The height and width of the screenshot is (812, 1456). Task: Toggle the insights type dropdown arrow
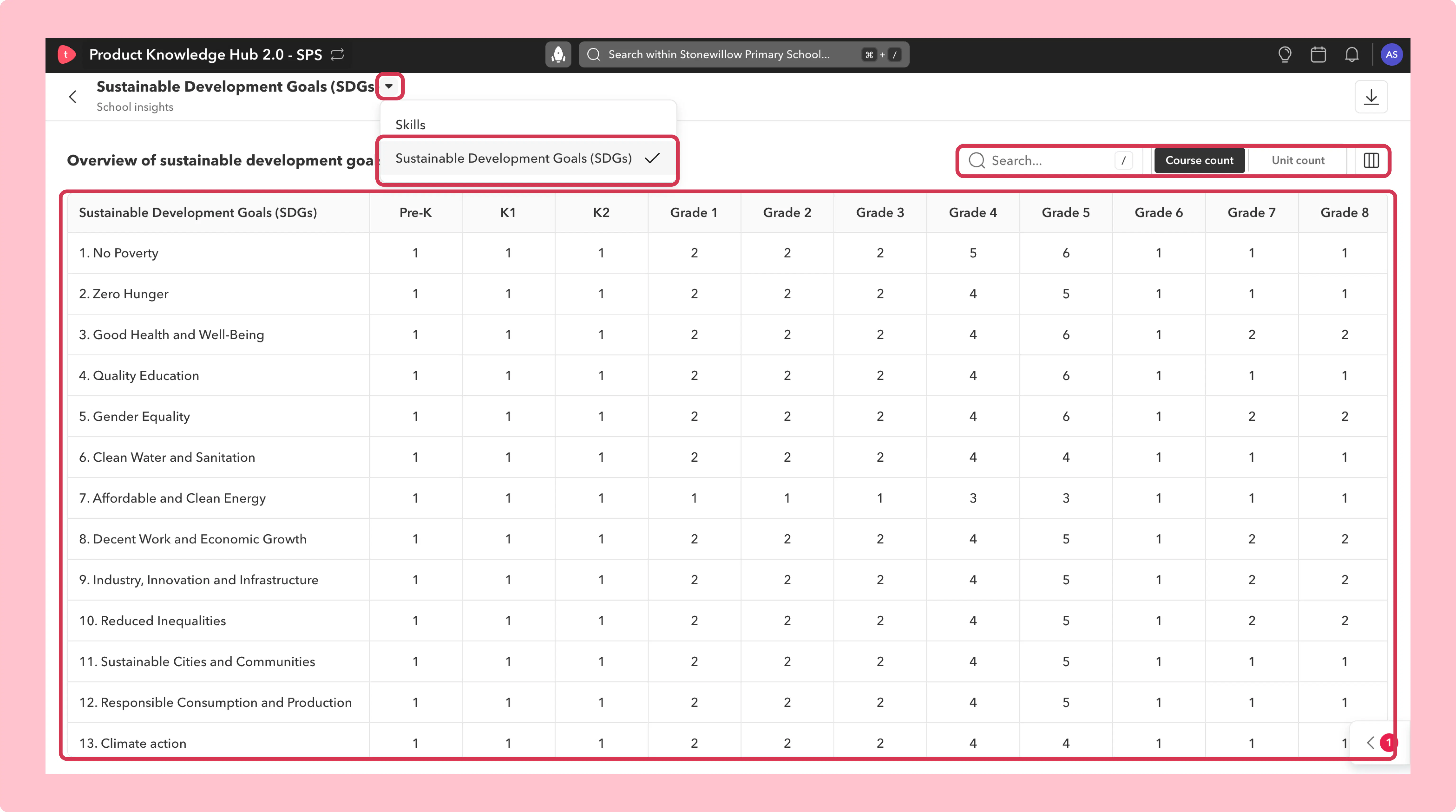click(389, 86)
